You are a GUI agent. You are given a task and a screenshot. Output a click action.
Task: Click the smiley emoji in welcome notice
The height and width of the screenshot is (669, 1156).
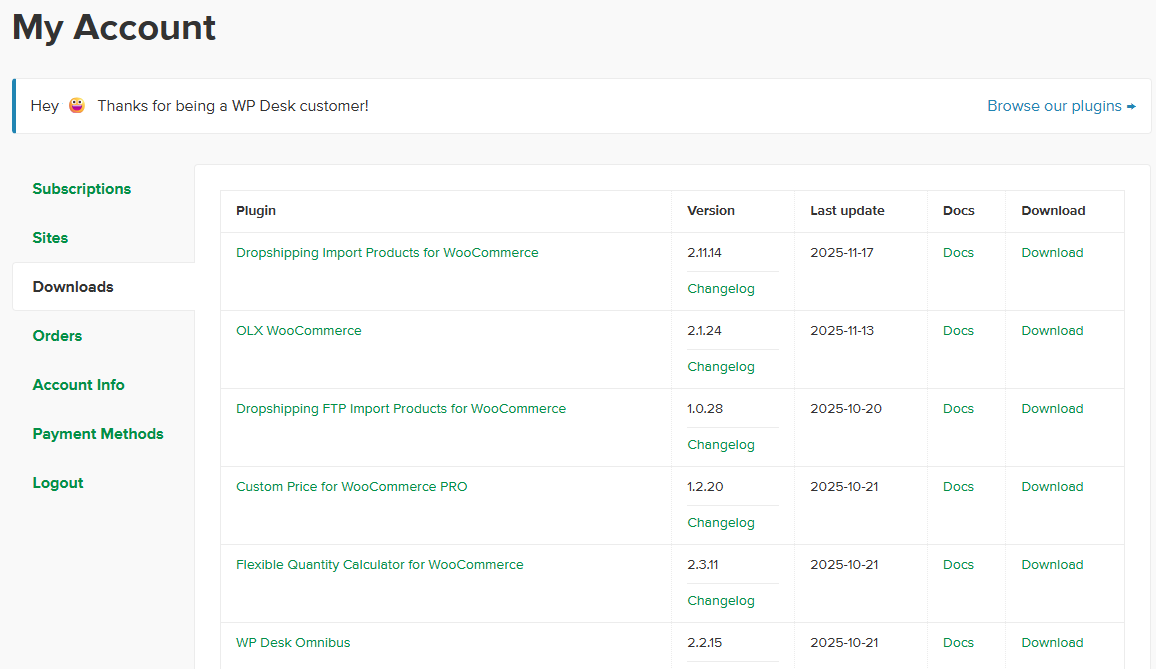(77, 106)
